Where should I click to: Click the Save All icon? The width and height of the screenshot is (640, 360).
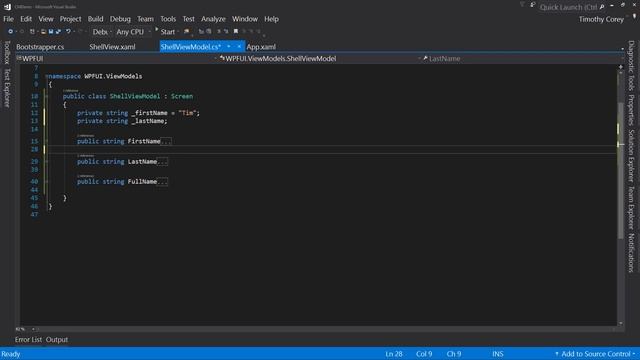pos(58,31)
